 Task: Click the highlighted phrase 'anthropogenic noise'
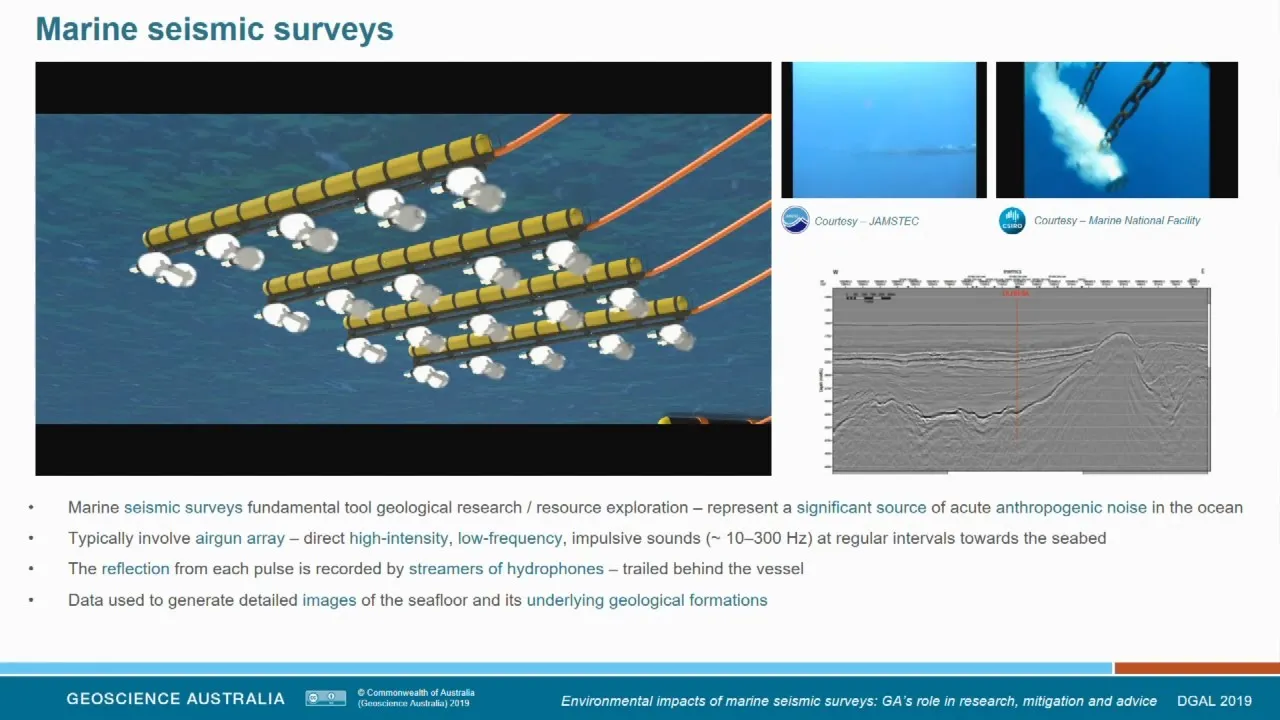click(1071, 508)
